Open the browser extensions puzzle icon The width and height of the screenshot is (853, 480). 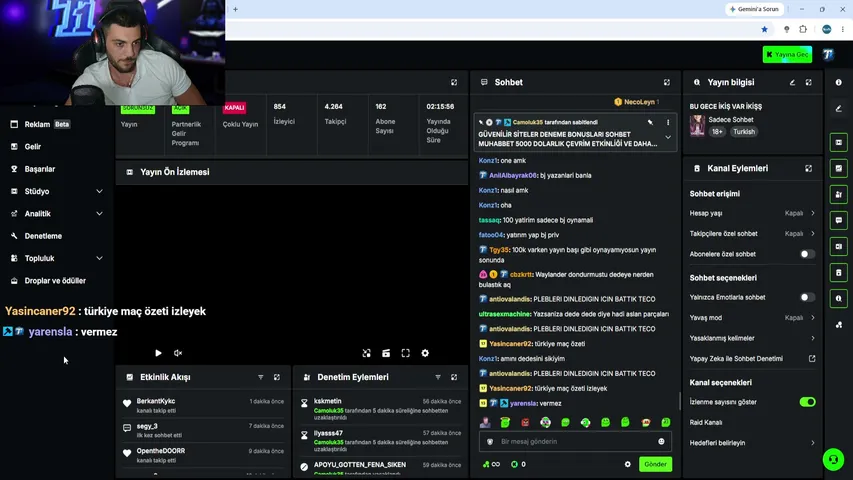803,29
